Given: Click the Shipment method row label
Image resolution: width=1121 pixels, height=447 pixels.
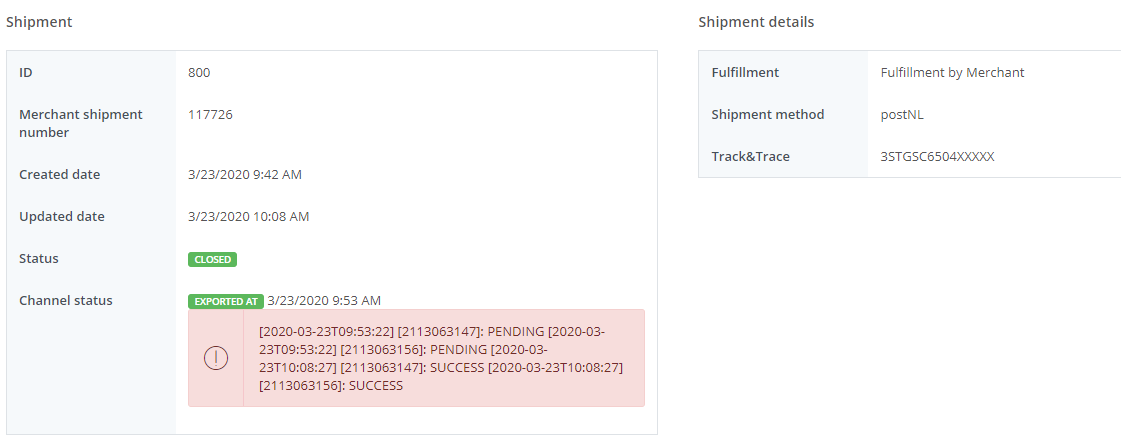Looking at the screenshot, I should 768,115.
